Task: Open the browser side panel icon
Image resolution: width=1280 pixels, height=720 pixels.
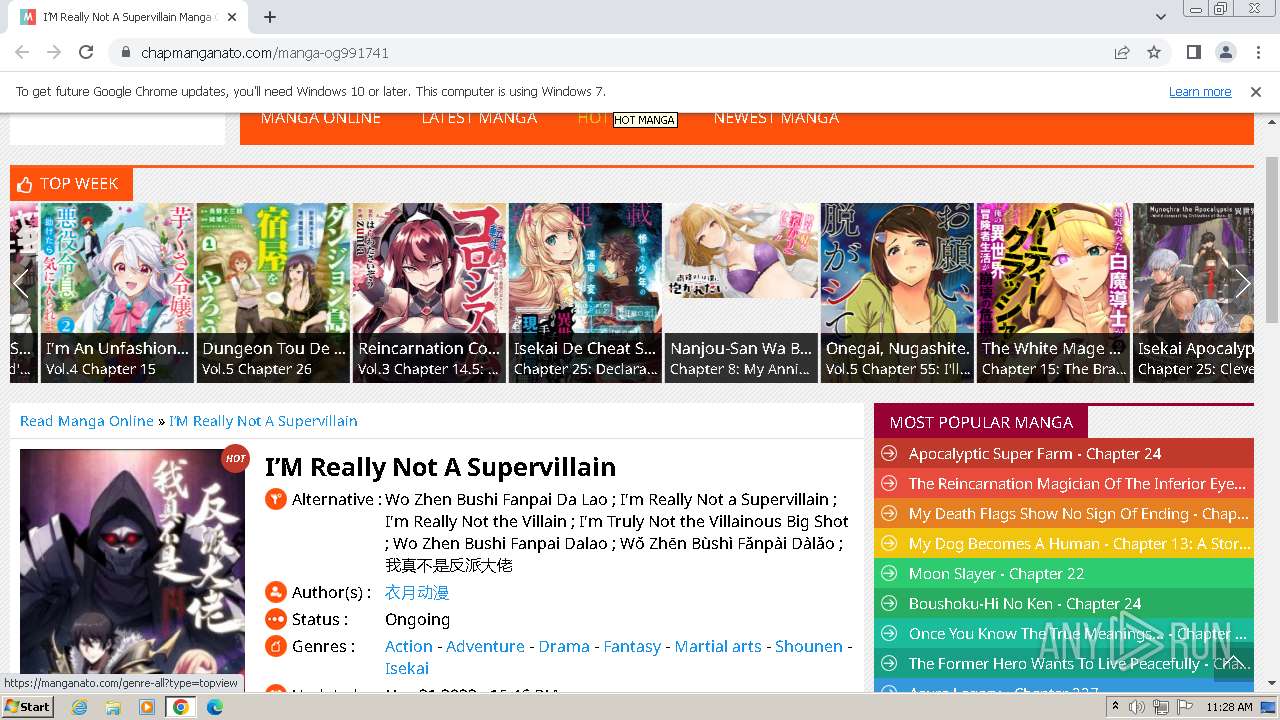Action: (1194, 52)
